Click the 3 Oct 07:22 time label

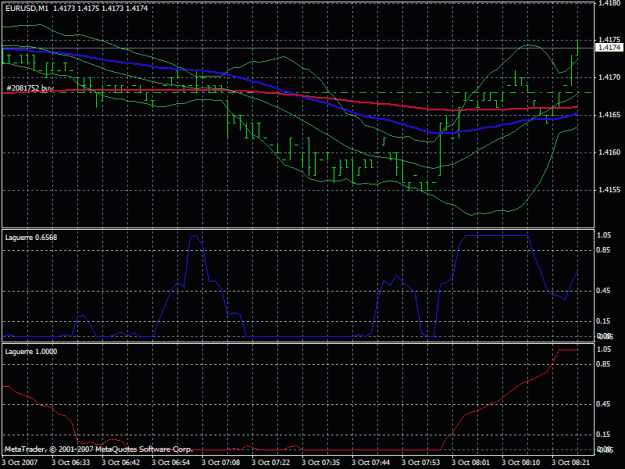(x=271, y=463)
